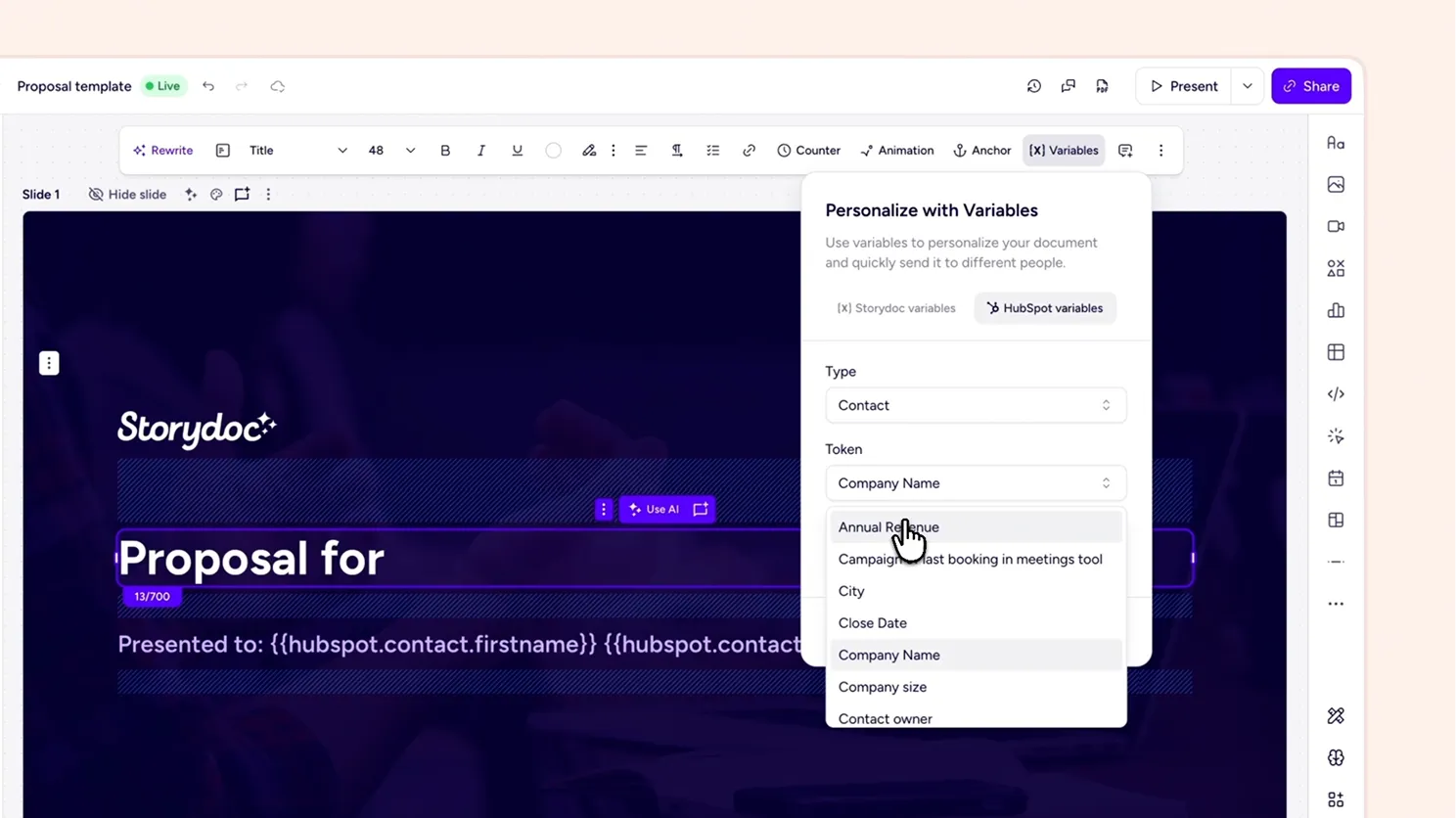
Task: Click the cloud save status icon
Action: [x=278, y=86]
